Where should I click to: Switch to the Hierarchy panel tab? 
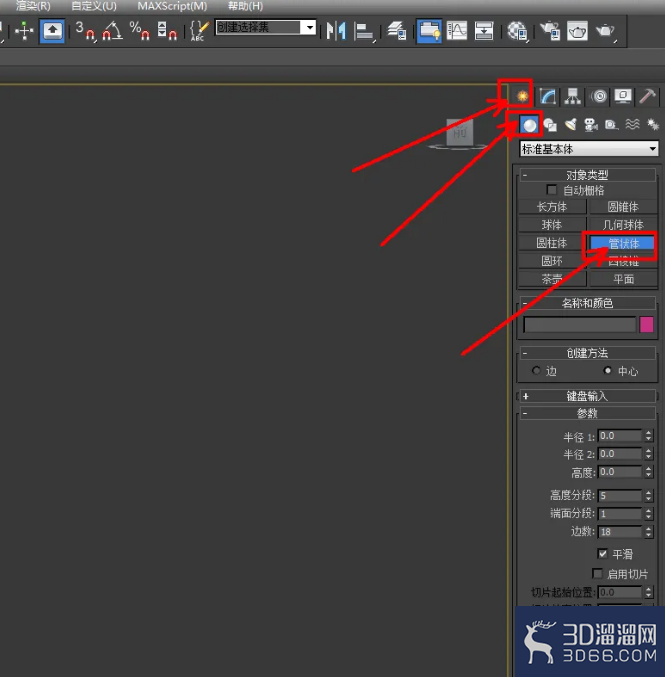pyautogui.click(x=573, y=96)
